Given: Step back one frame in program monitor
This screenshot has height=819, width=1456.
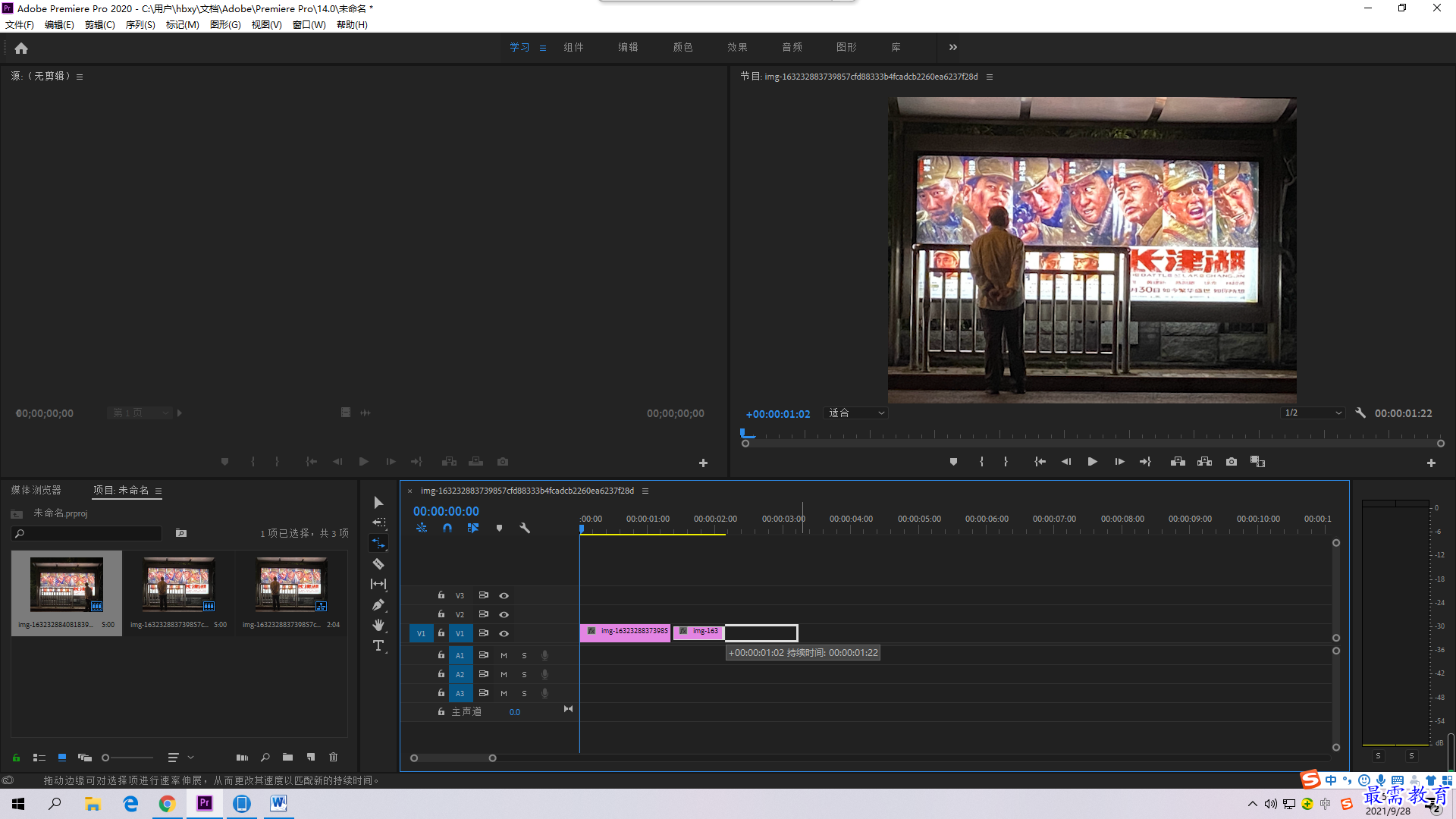Looking at the screenshot, I should point(1066,462).
